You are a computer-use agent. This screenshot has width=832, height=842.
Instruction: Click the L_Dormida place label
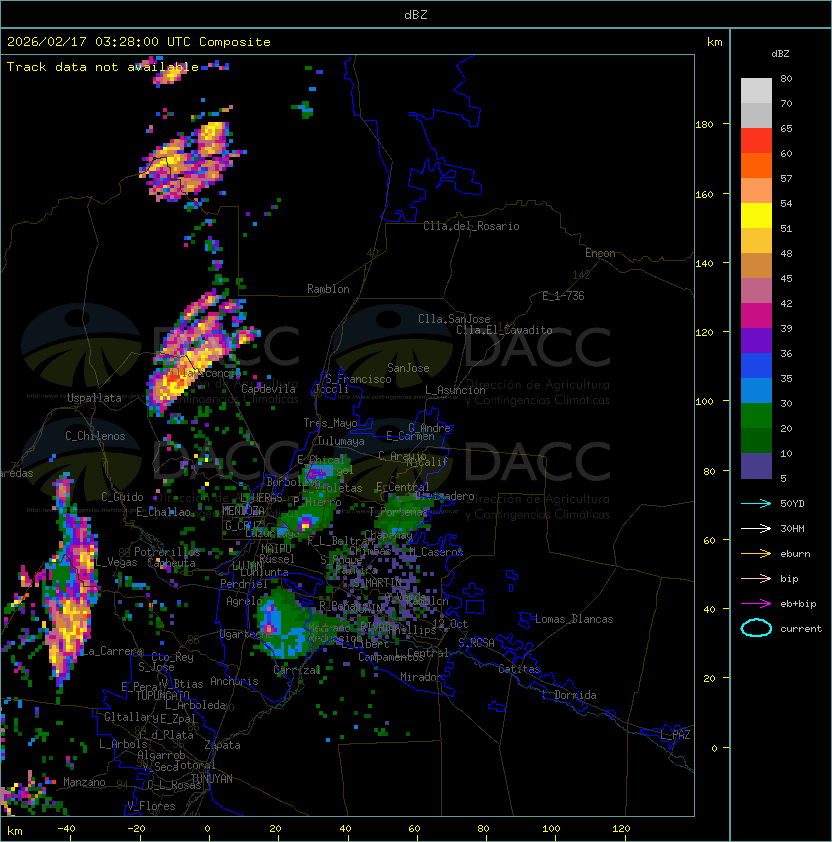[x=569, y=695]
